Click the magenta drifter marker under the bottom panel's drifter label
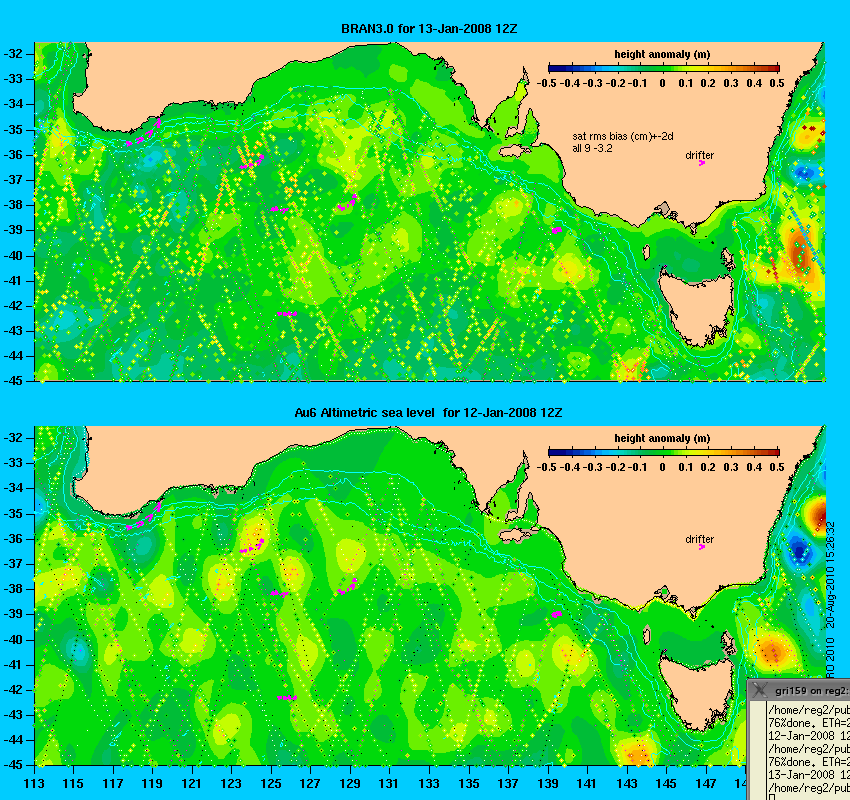 tap(701, 547)
